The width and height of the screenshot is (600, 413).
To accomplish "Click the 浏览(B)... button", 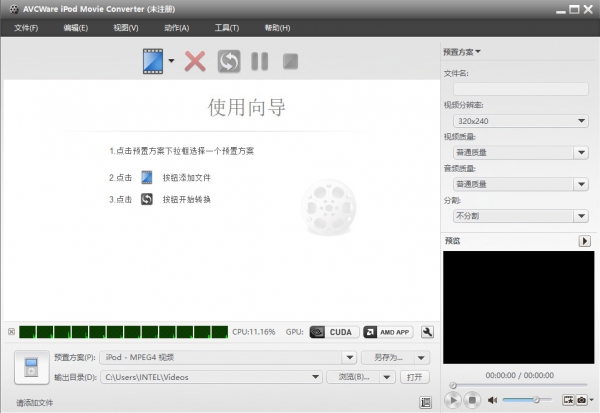I will point(354,377).
